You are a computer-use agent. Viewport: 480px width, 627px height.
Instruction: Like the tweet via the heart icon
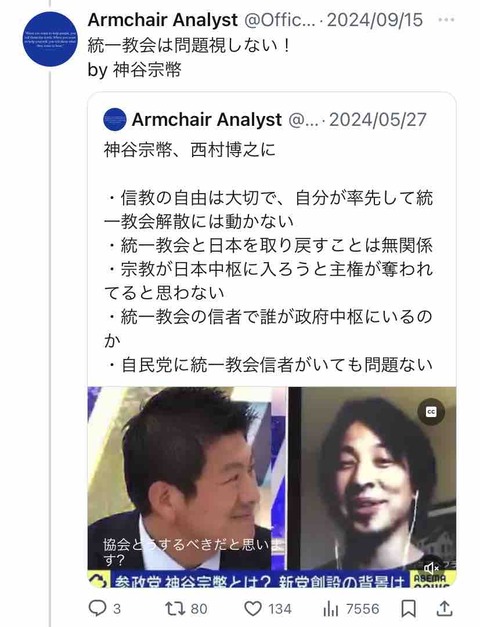pos(253,609)
